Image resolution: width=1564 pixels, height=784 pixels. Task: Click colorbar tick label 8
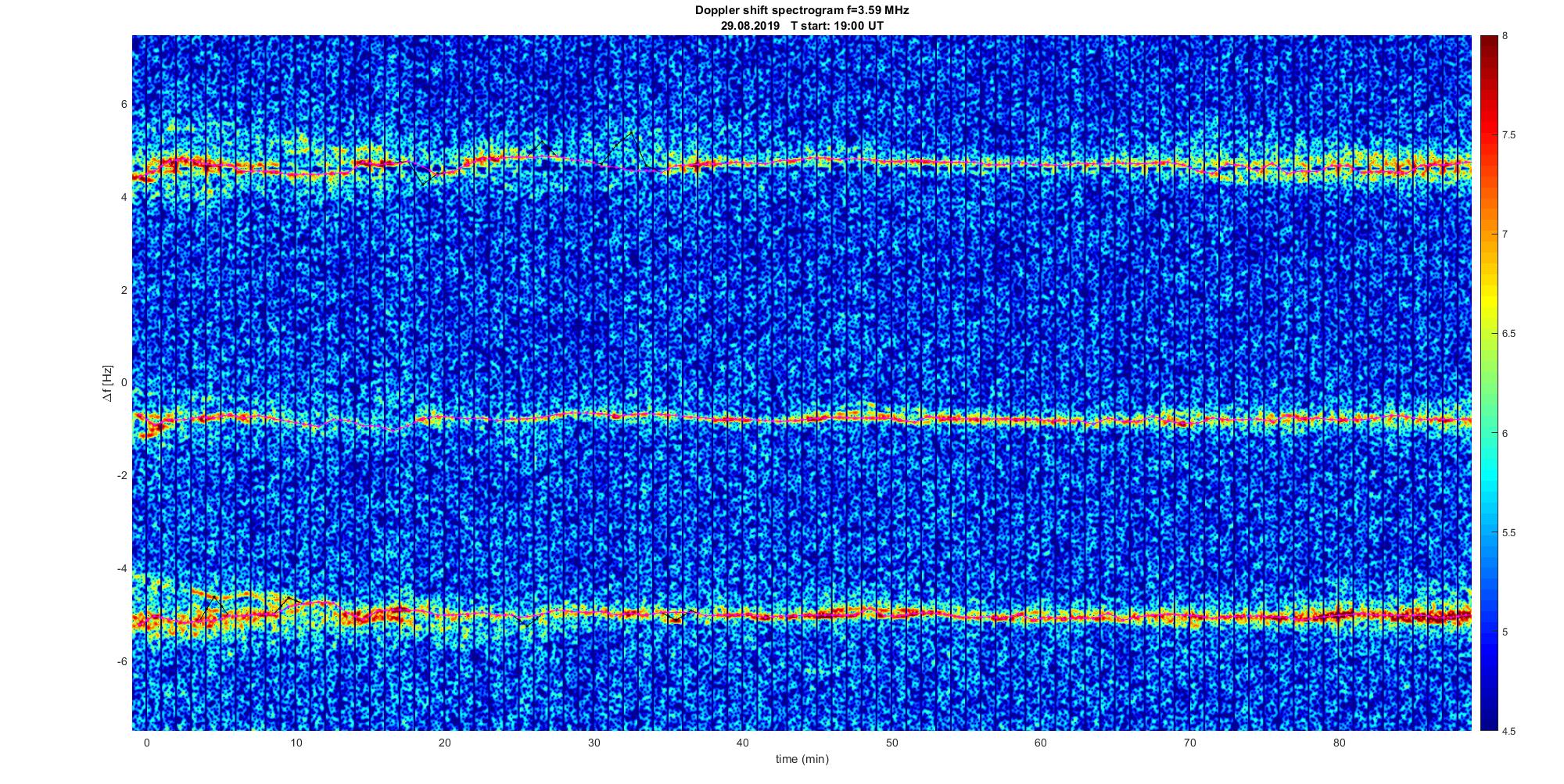1505,36
